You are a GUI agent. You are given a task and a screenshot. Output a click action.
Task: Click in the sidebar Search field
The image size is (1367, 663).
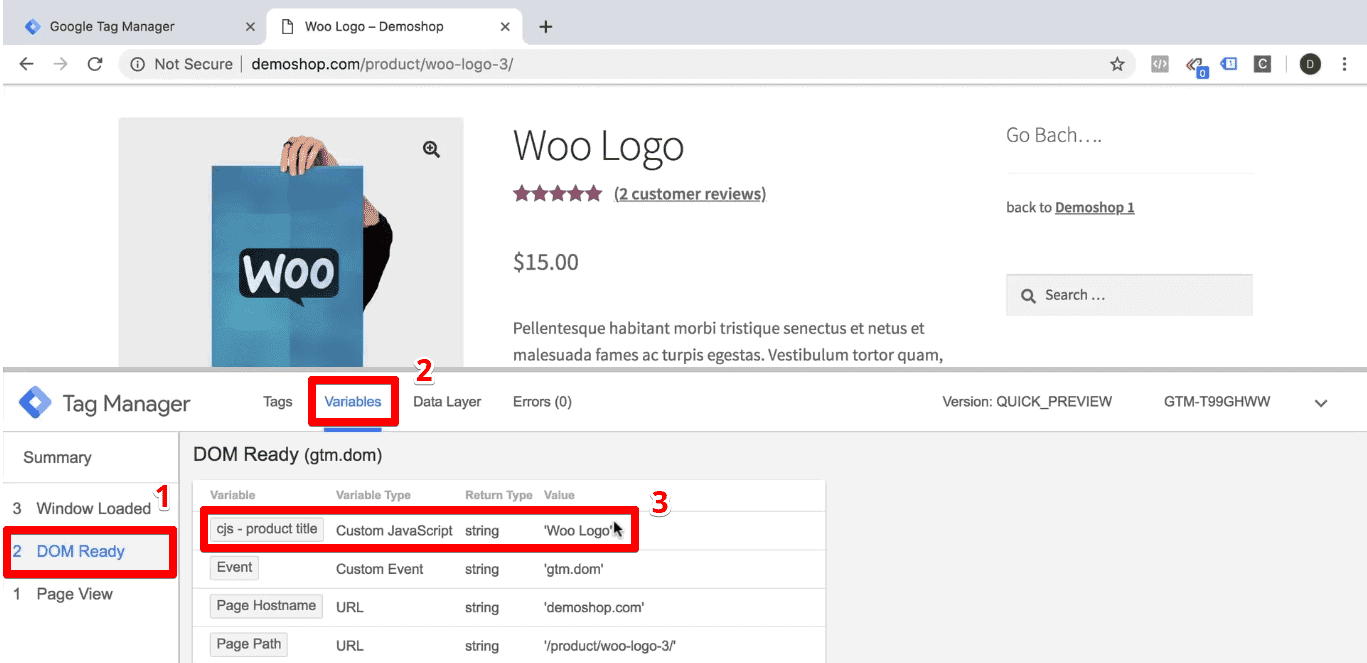pyautogui.click(x=1120, y=294)
